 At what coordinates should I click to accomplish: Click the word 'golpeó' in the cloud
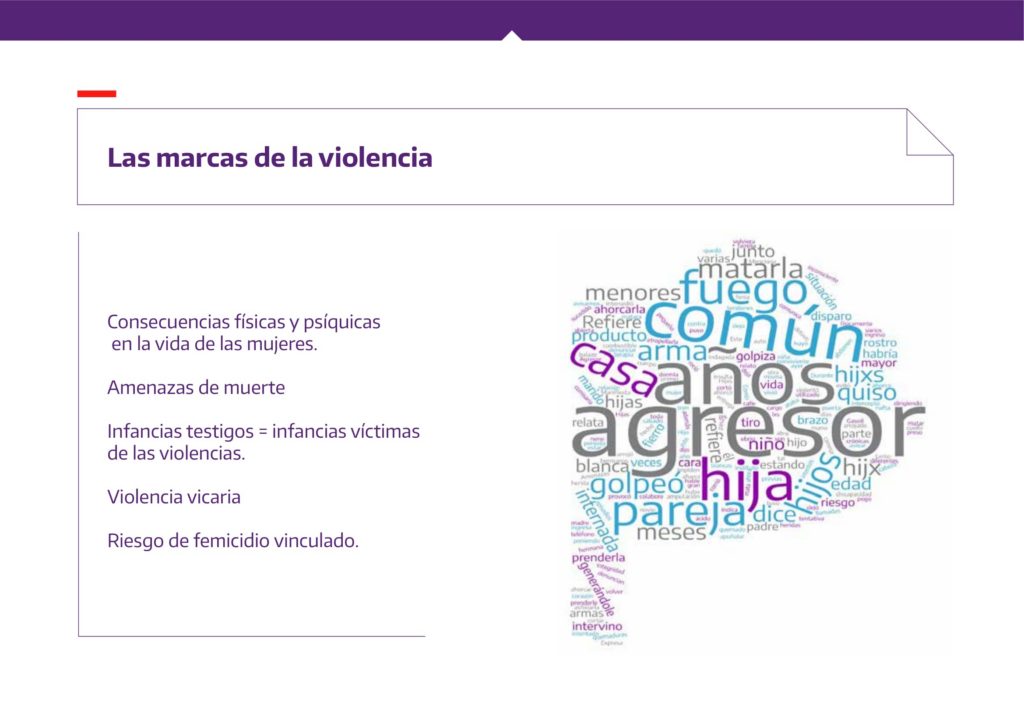pos(637,484)
